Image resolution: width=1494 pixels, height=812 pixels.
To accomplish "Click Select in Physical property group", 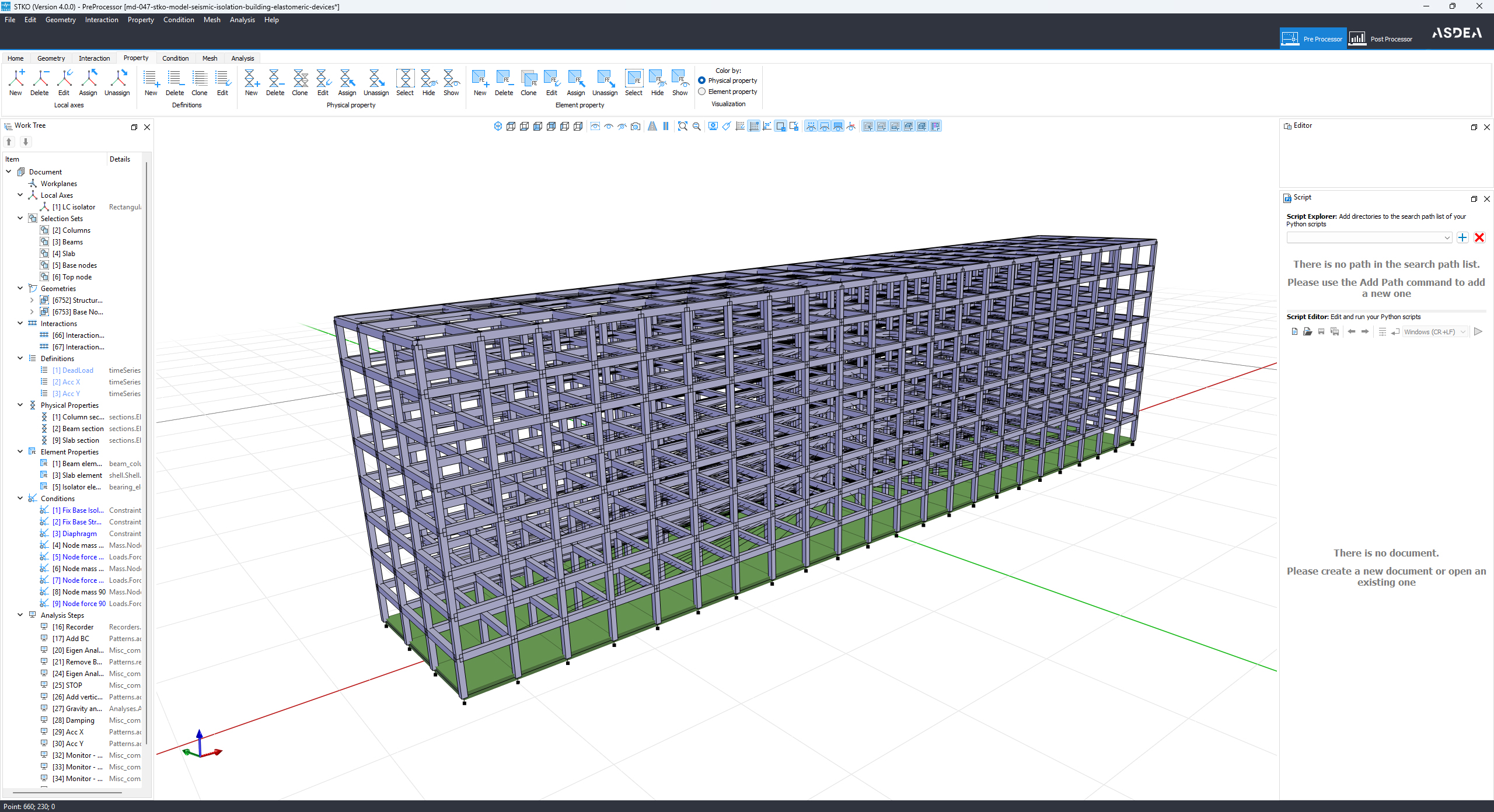I will pyautogui.click(x=405, y=82).
